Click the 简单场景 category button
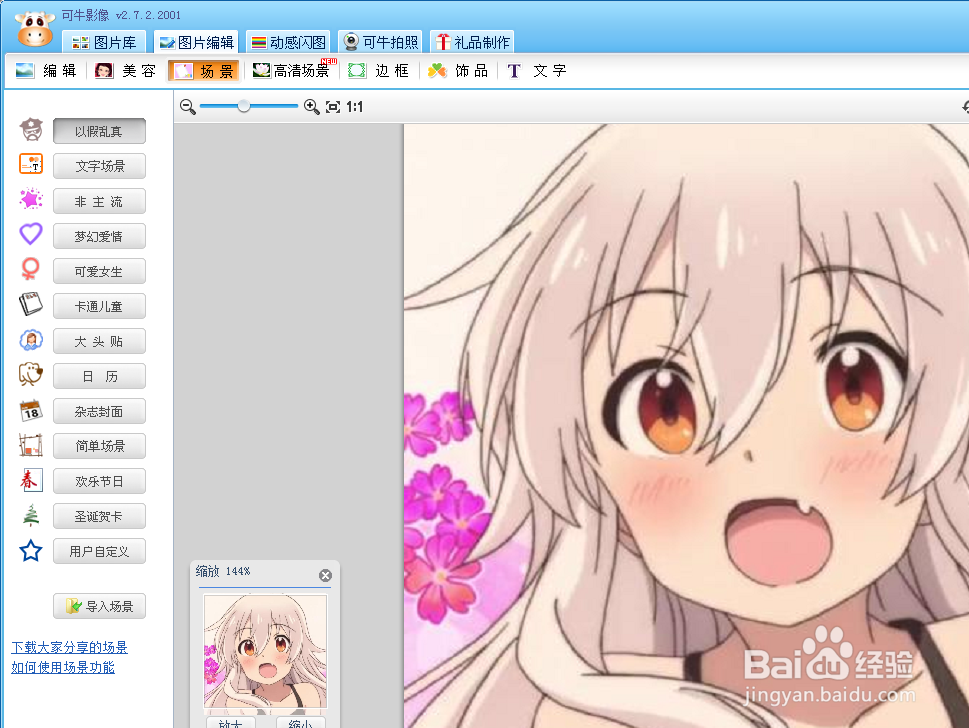The image size is (969, 728). tap(99, 446)
